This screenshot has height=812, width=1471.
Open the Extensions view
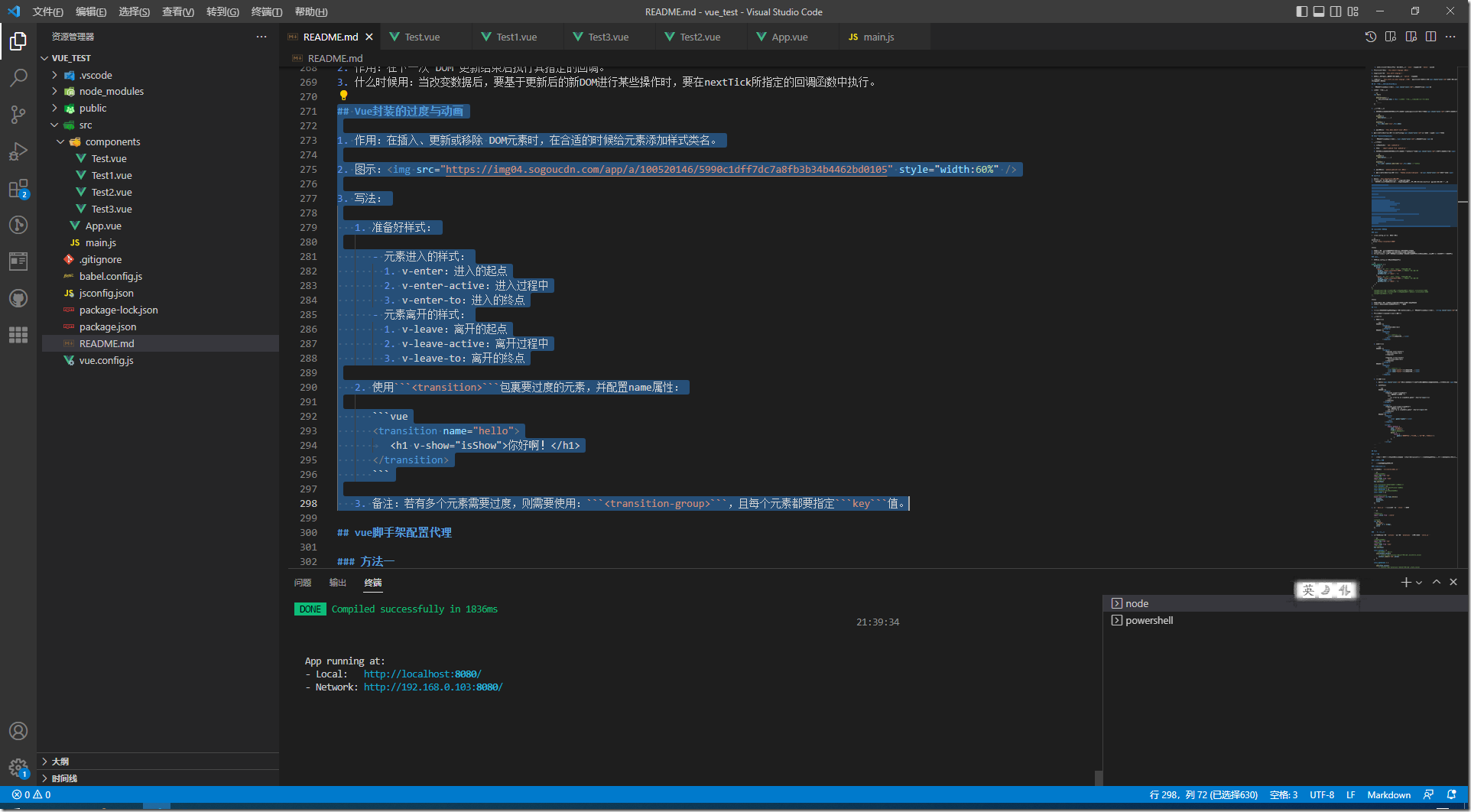click(x=18, y=188)
